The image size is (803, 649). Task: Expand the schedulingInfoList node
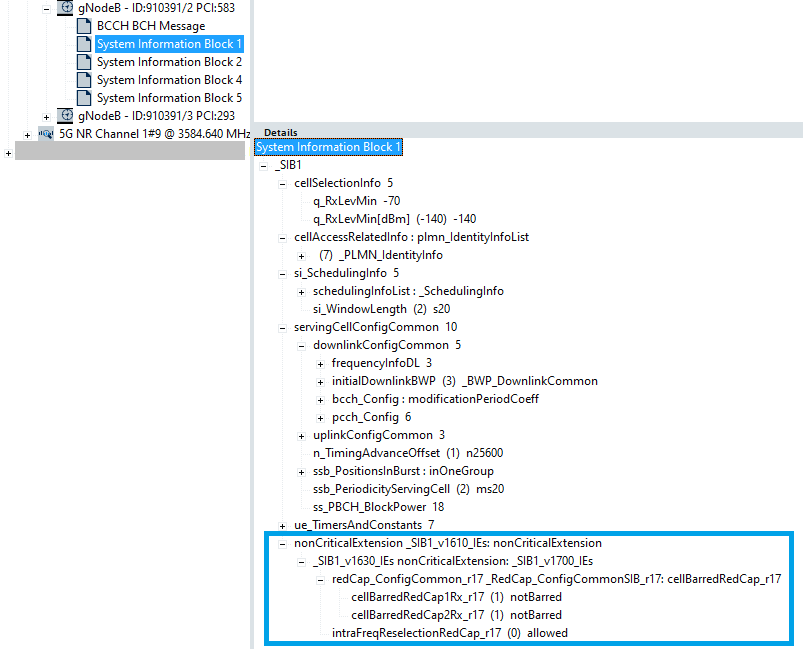[x=302, y=291]
